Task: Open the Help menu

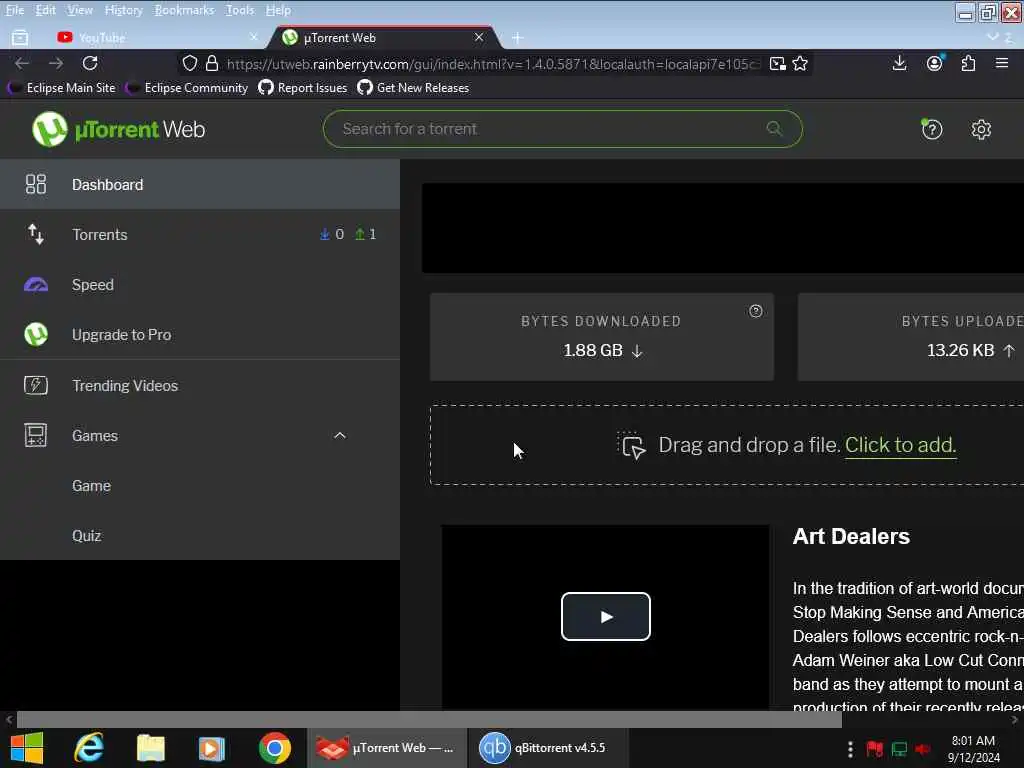Action: click(x=278, y=10)
